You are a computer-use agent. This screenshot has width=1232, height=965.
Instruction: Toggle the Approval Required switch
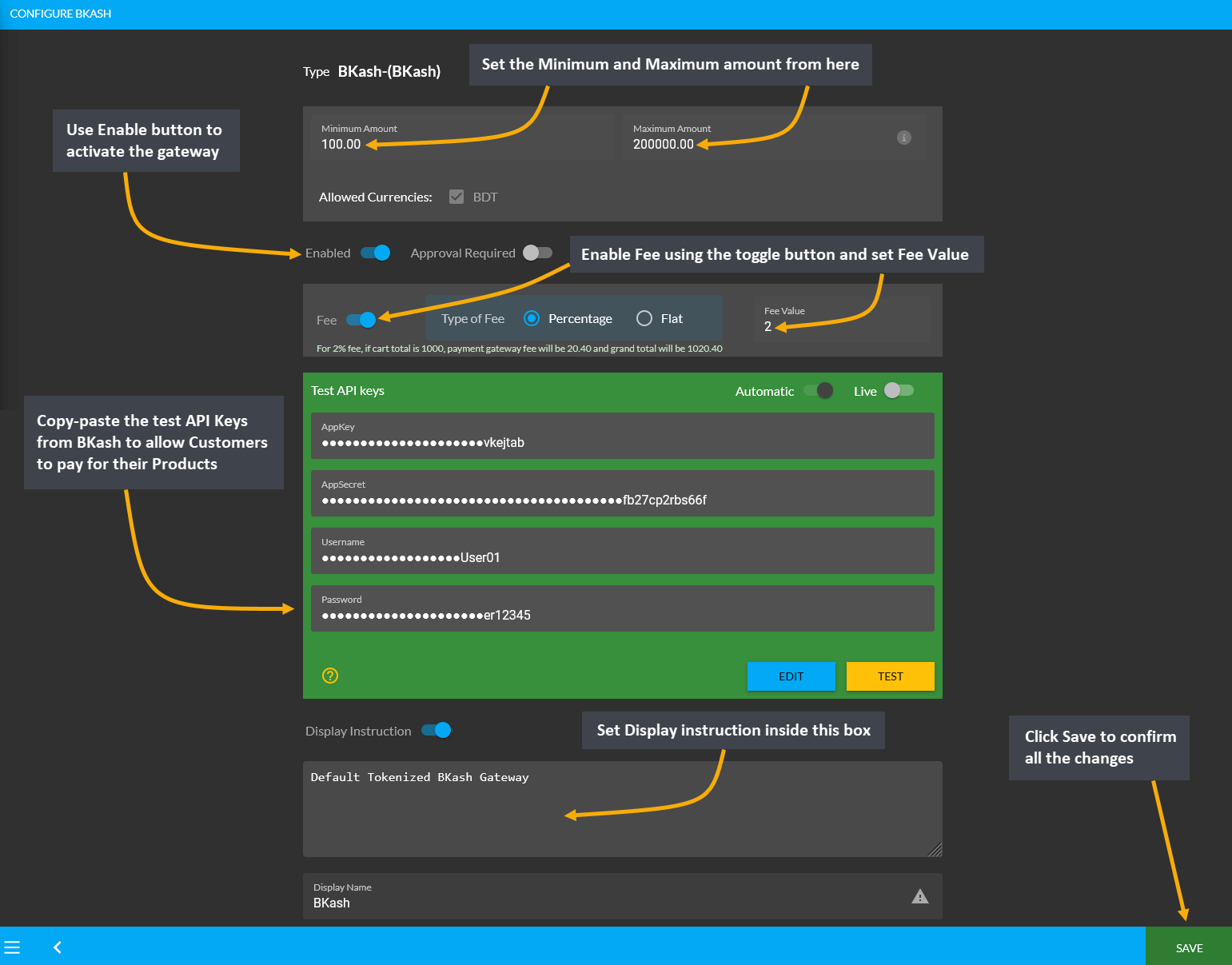coord(537,253)
